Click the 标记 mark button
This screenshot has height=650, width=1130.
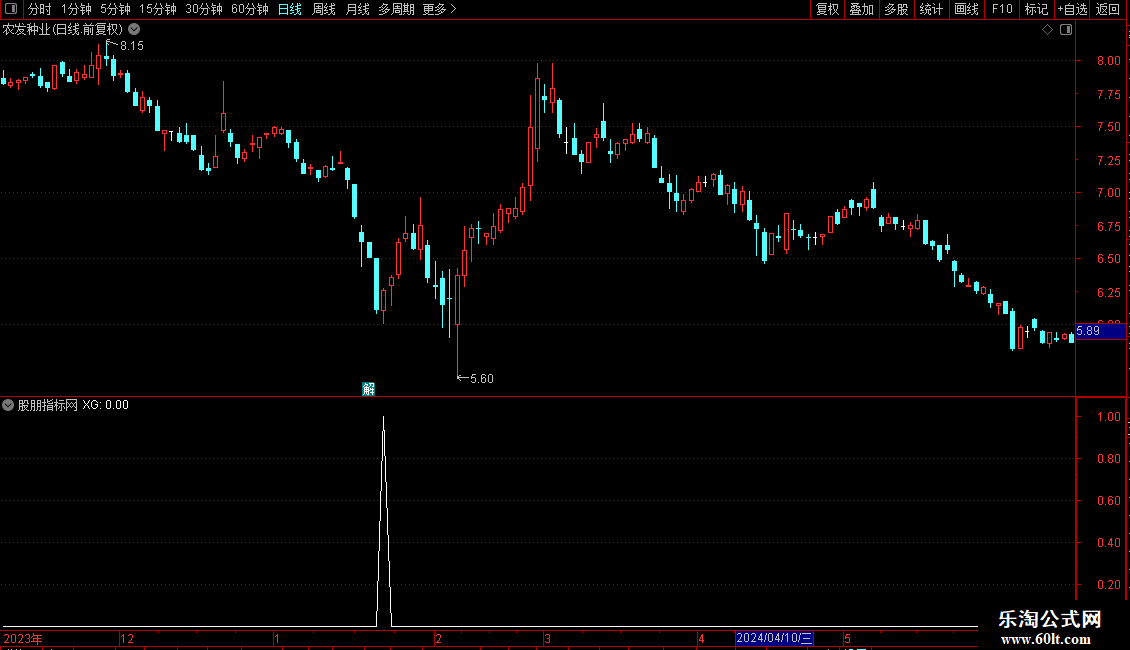coord(1036,9)
